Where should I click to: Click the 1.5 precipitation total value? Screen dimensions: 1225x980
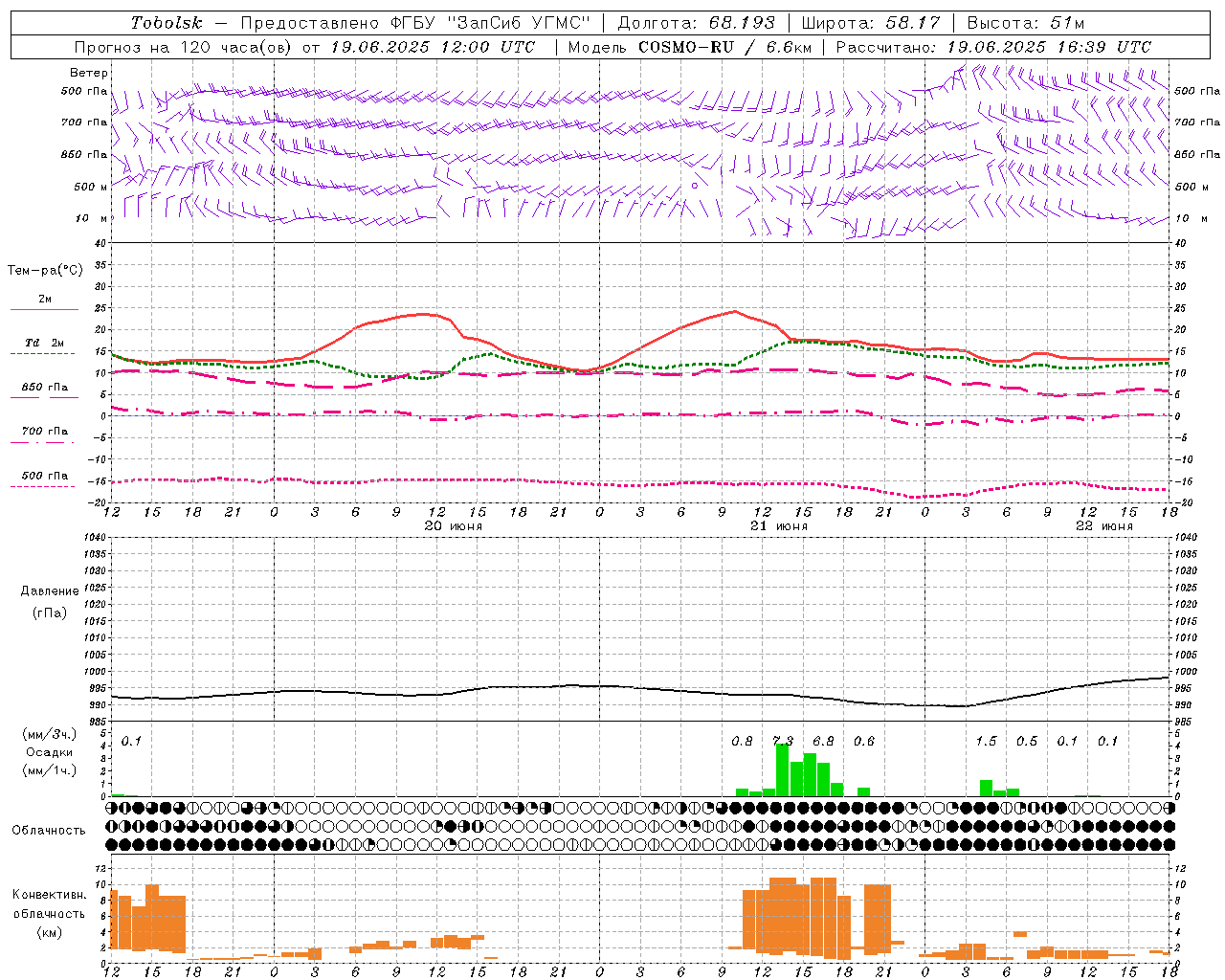coord(986,741)
